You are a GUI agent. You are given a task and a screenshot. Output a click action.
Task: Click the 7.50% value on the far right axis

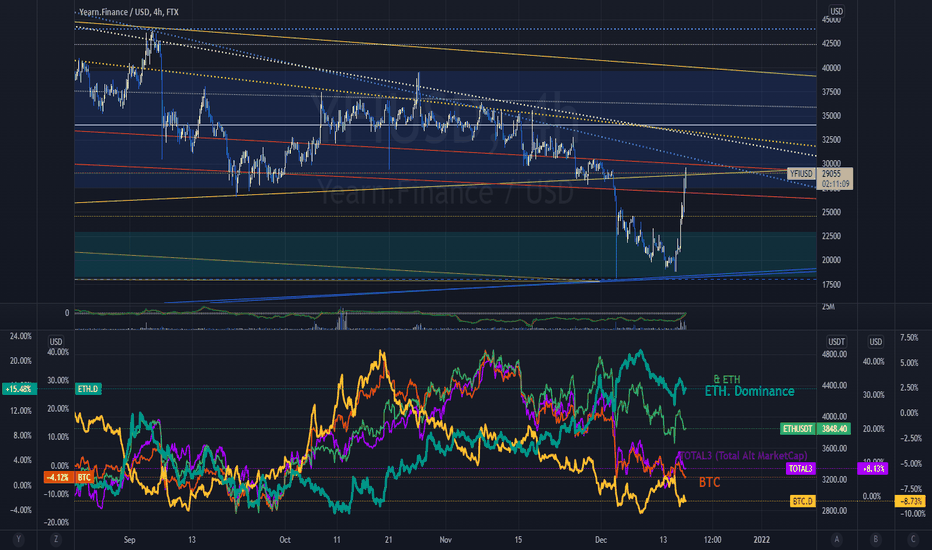909,337
